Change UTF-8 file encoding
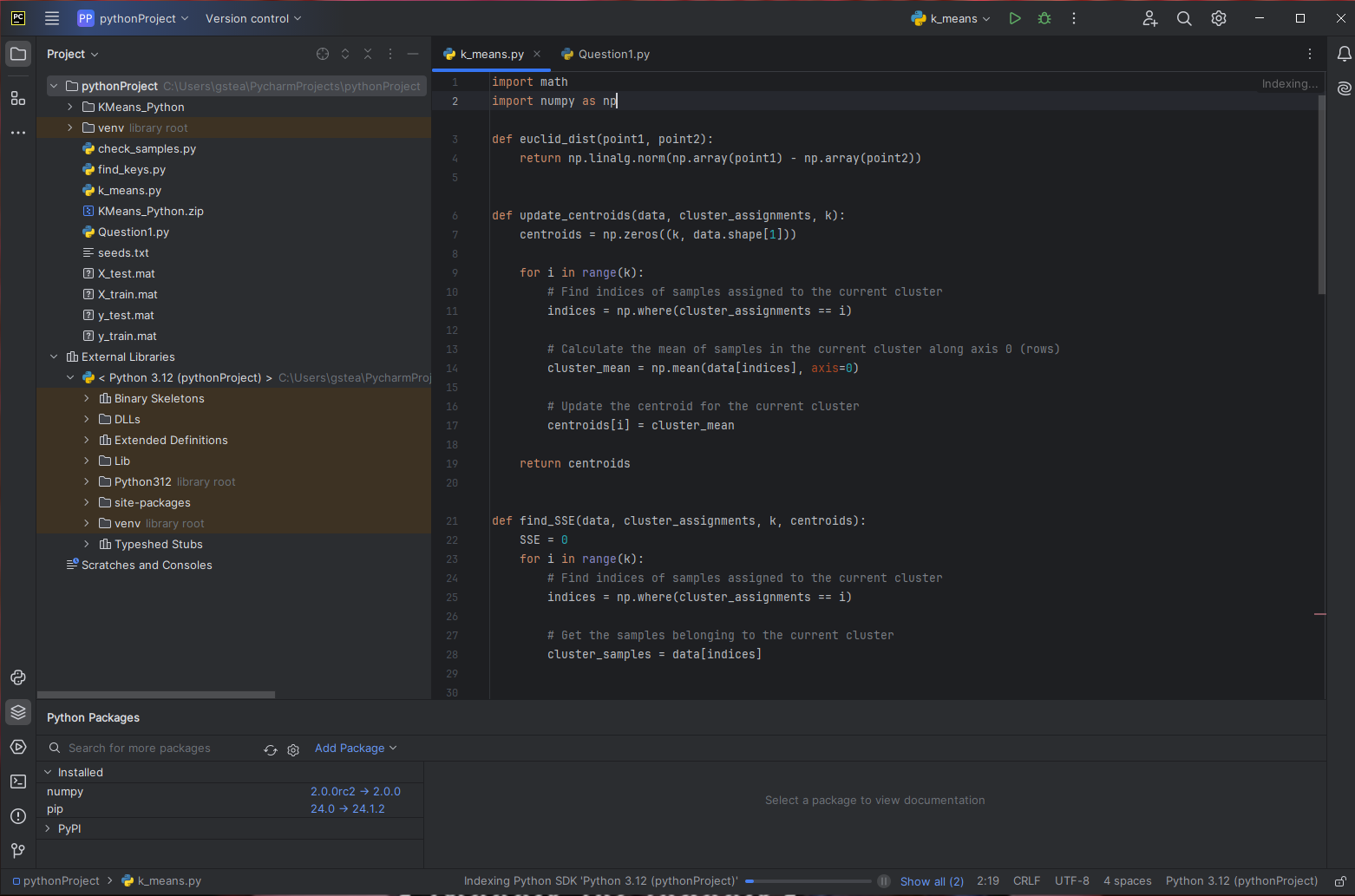 (1072, 881)
